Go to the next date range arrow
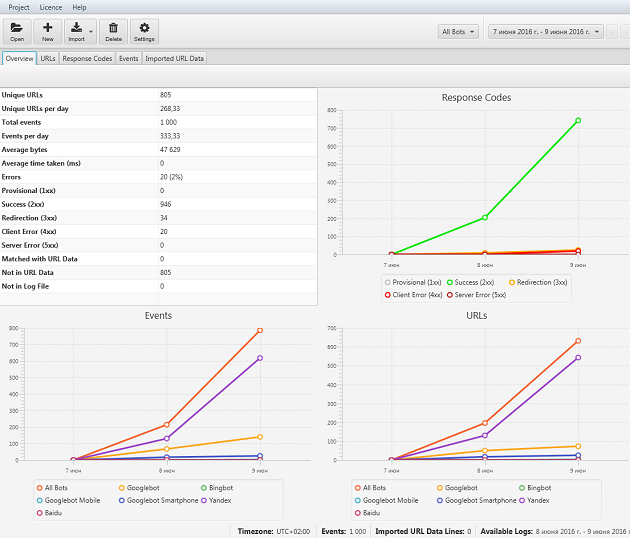 click(625, 32)
